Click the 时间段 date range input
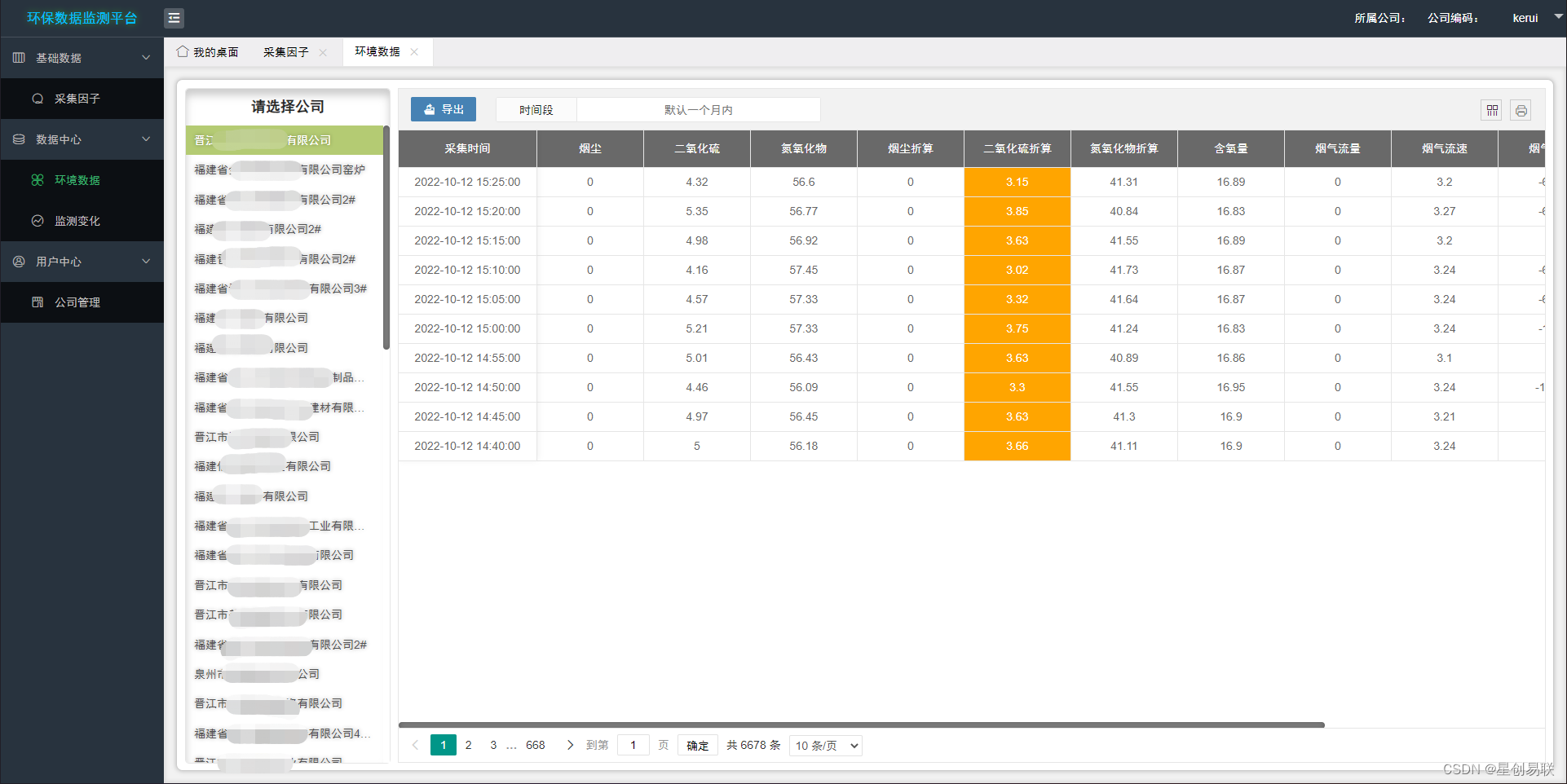This screenshot has width=1567, height=784. [698, 110]
